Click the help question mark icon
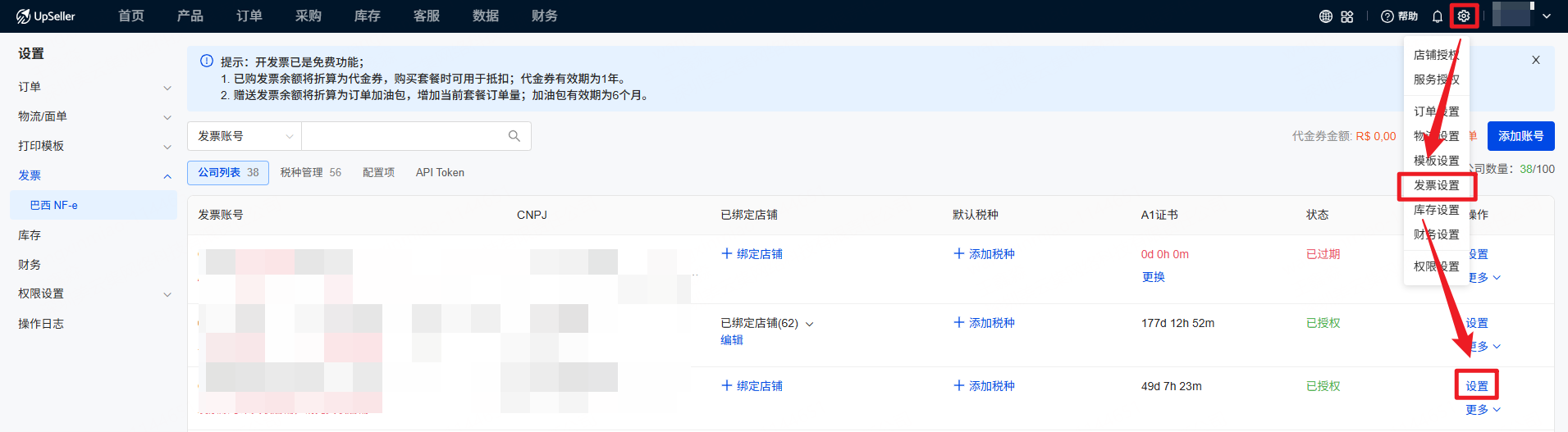 1387,16
